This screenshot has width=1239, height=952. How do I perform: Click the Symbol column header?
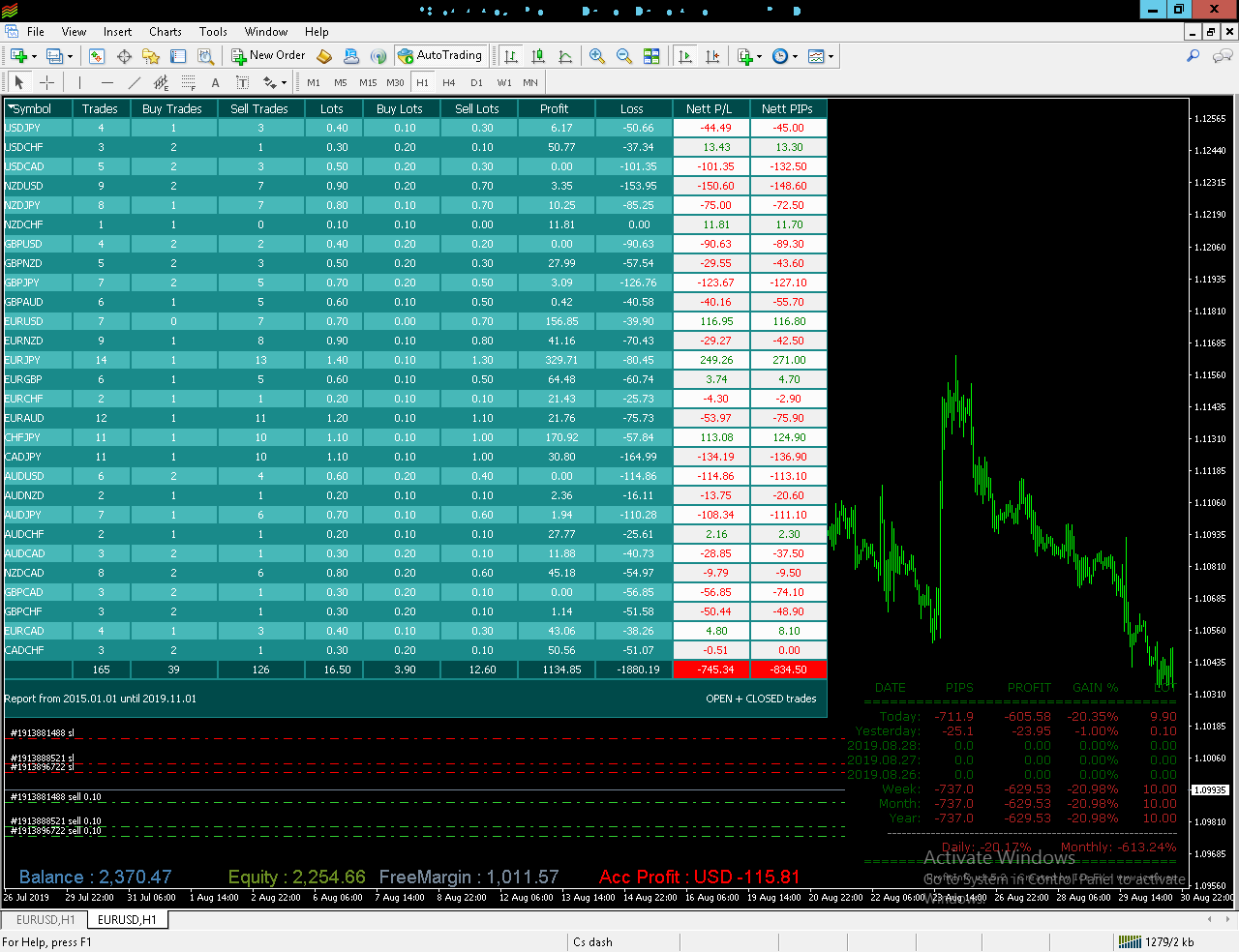[x=32, y=108]
